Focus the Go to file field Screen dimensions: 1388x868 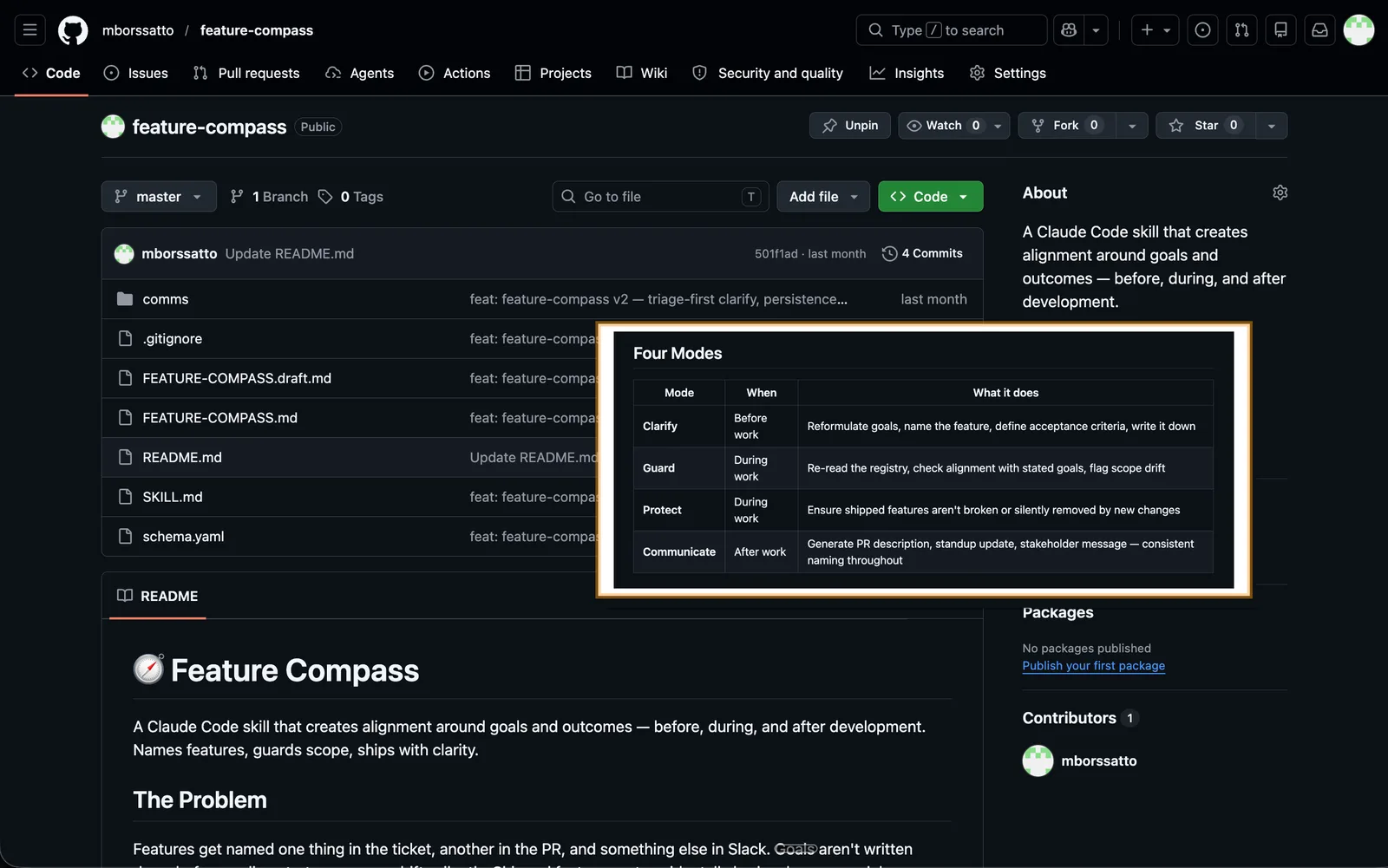[660, 197]
